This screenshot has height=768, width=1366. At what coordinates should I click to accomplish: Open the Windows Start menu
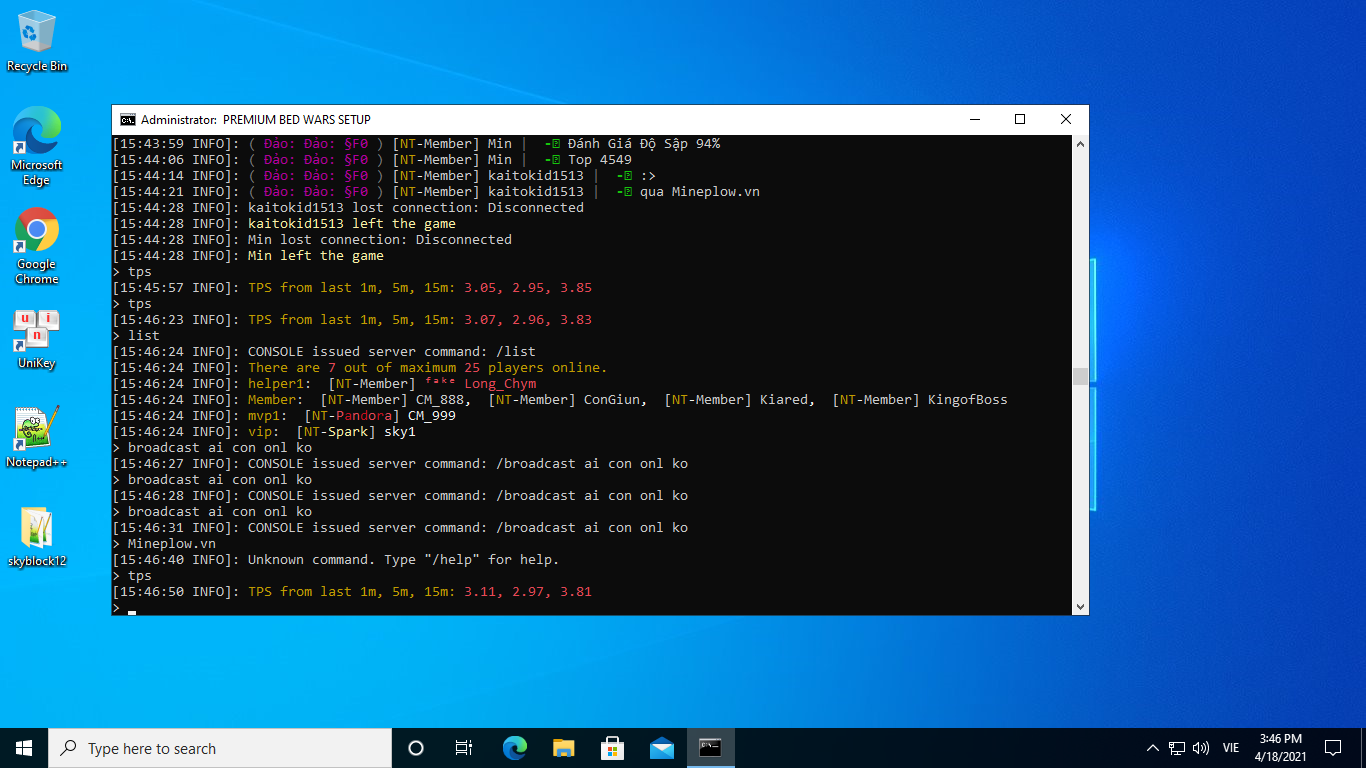point(24,748)
